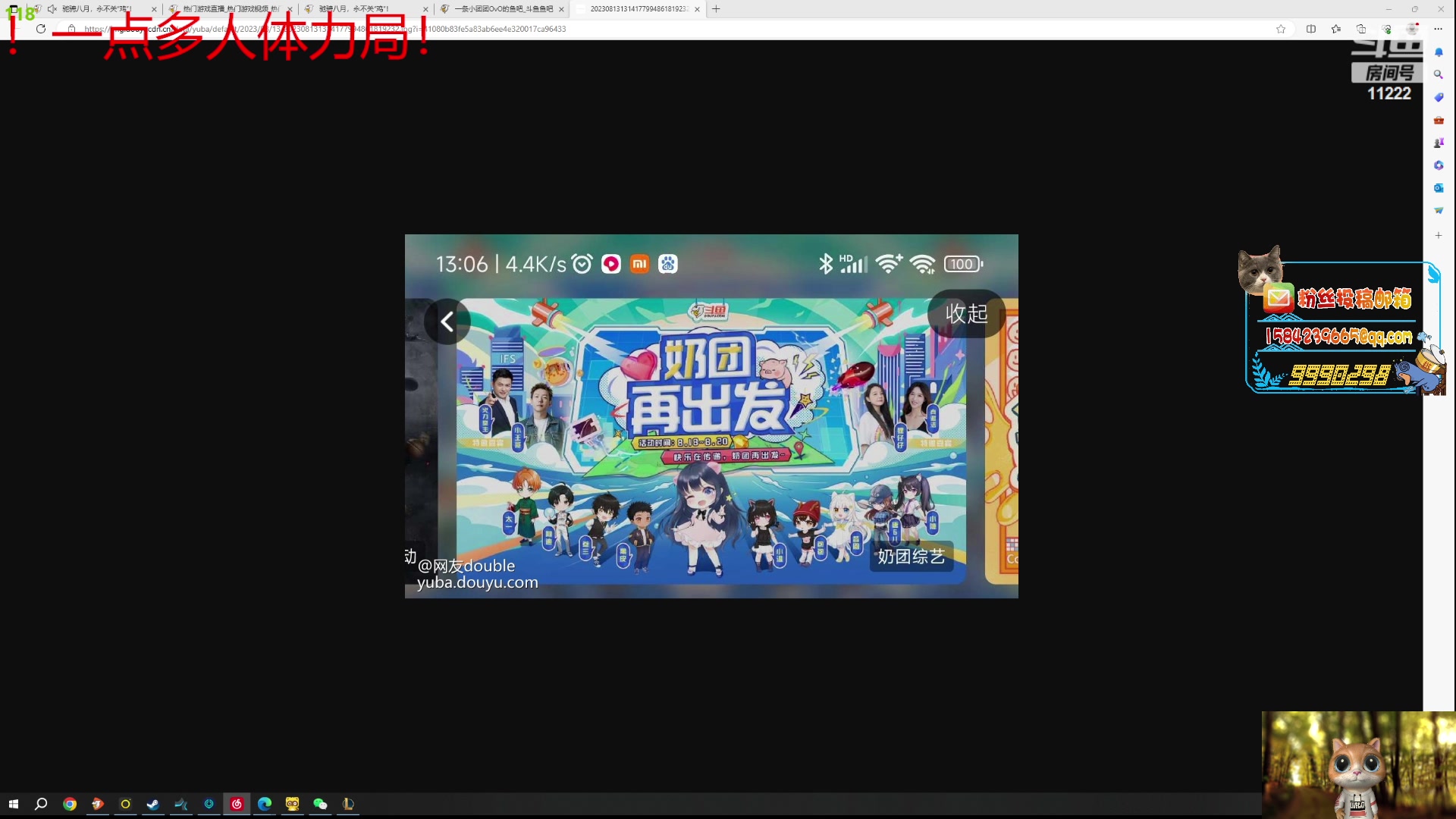Screen dimensions: 1456x819
Task: Open sidebar search magnifier icon
Action: [x=1439, y=75]
